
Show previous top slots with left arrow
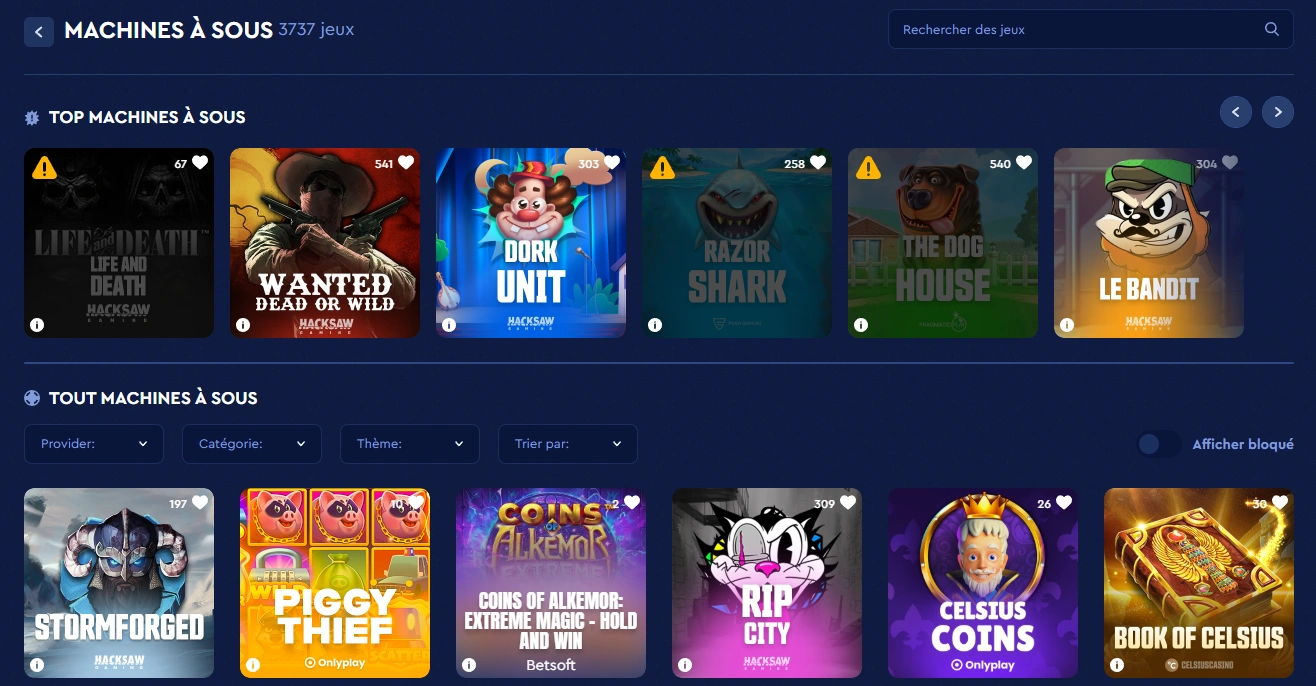pos(1236,112)
